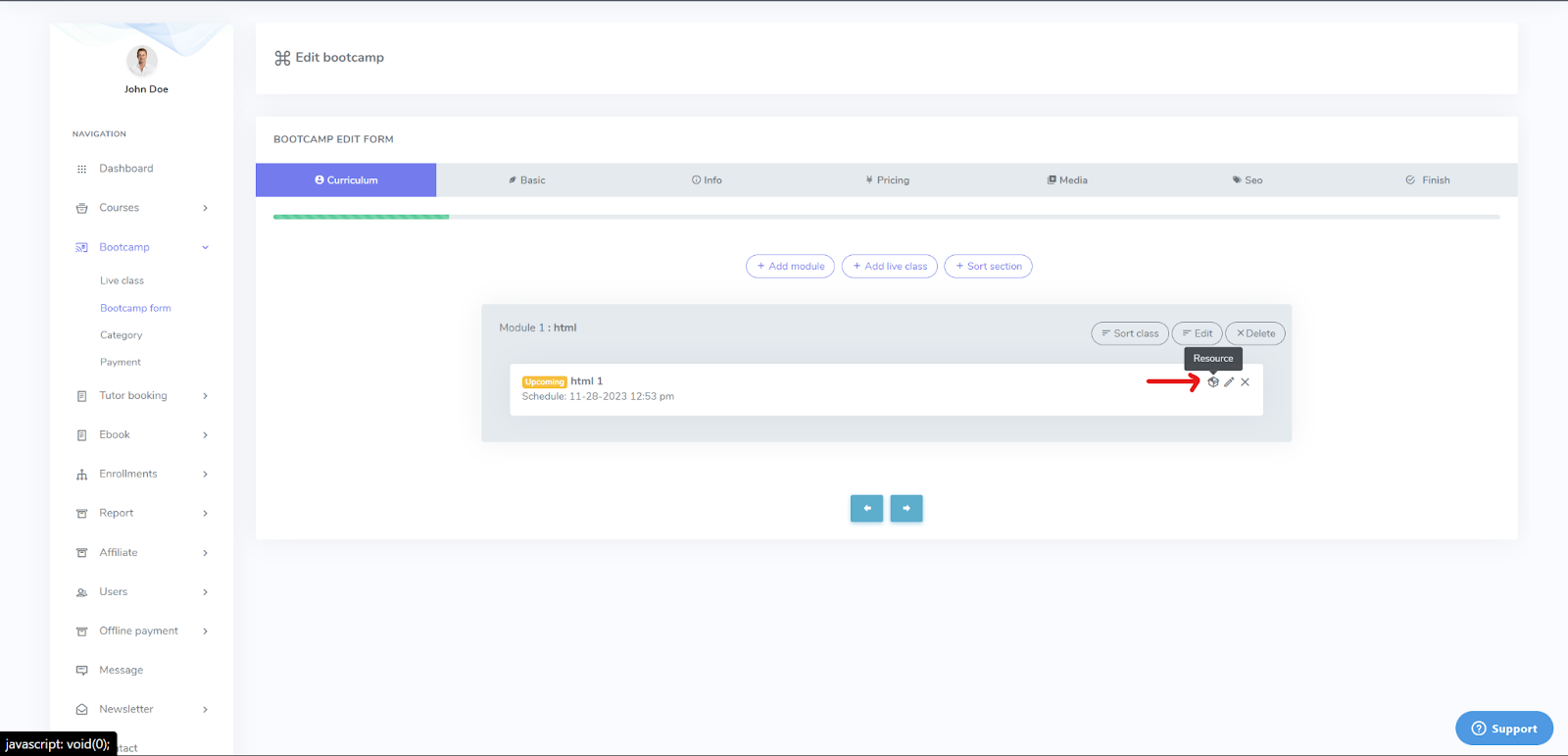The height and width of the screenshot is (756, 1568).
Task: Open Dashboard from the sidebar
Action: coord(125,169)
